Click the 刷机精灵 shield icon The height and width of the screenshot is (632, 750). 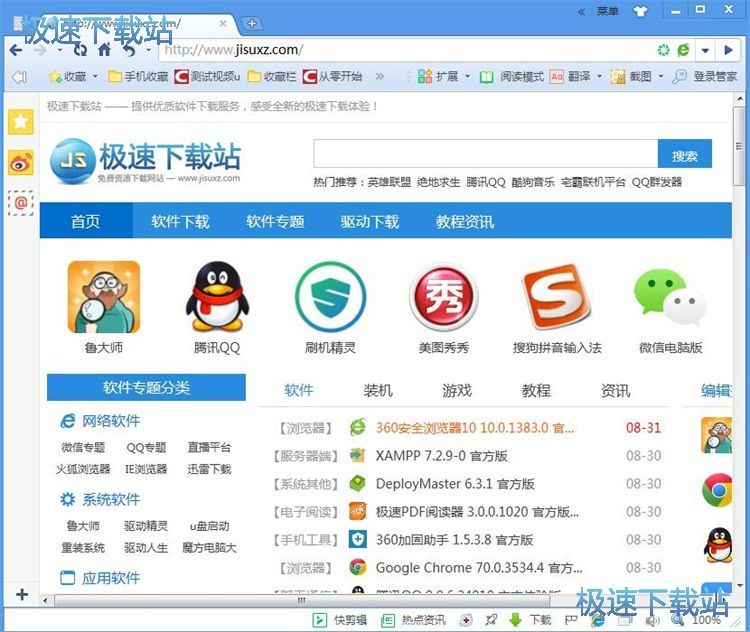(x=331, y=297)
